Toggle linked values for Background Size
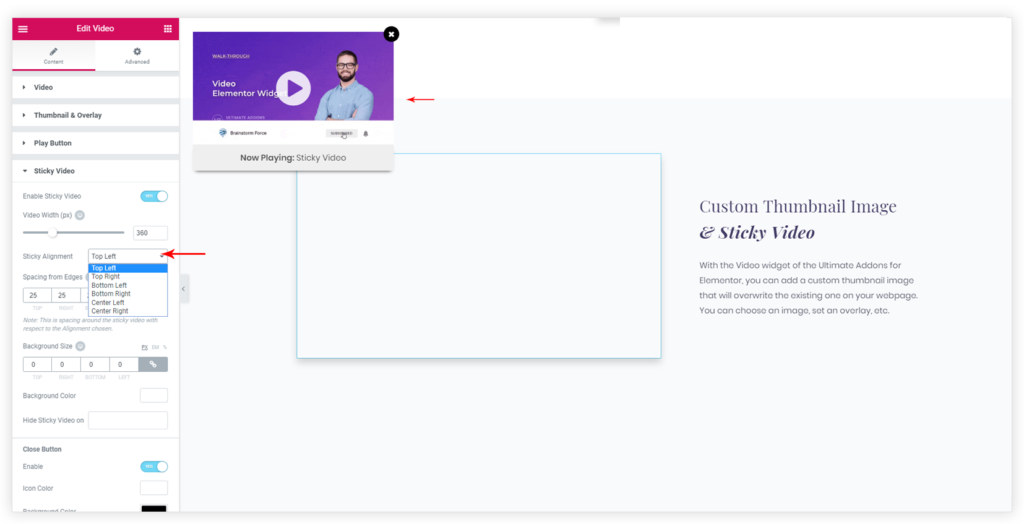The height and width of the screenshot is (524, 1024). point(153,365)
